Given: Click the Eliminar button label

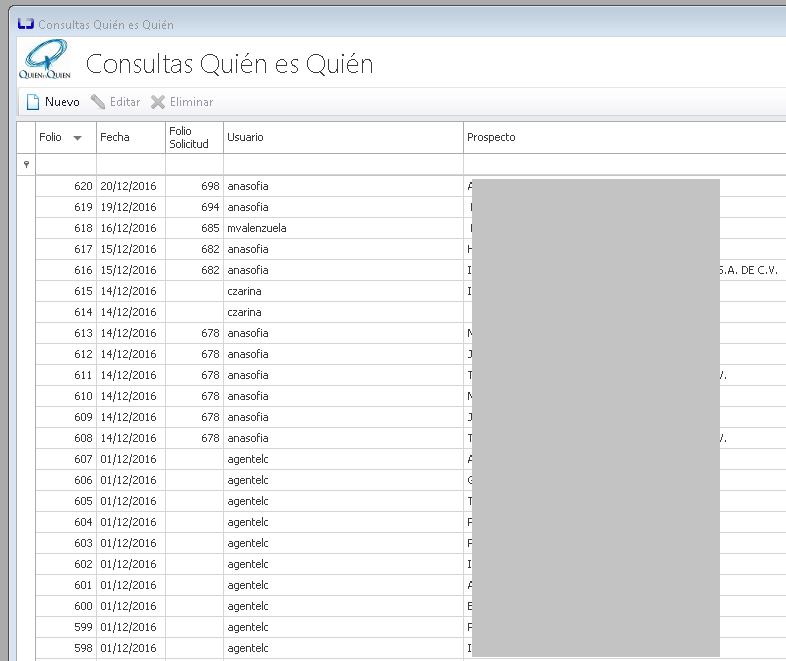Looking at the screenshot, I should [x=191, y=102].
